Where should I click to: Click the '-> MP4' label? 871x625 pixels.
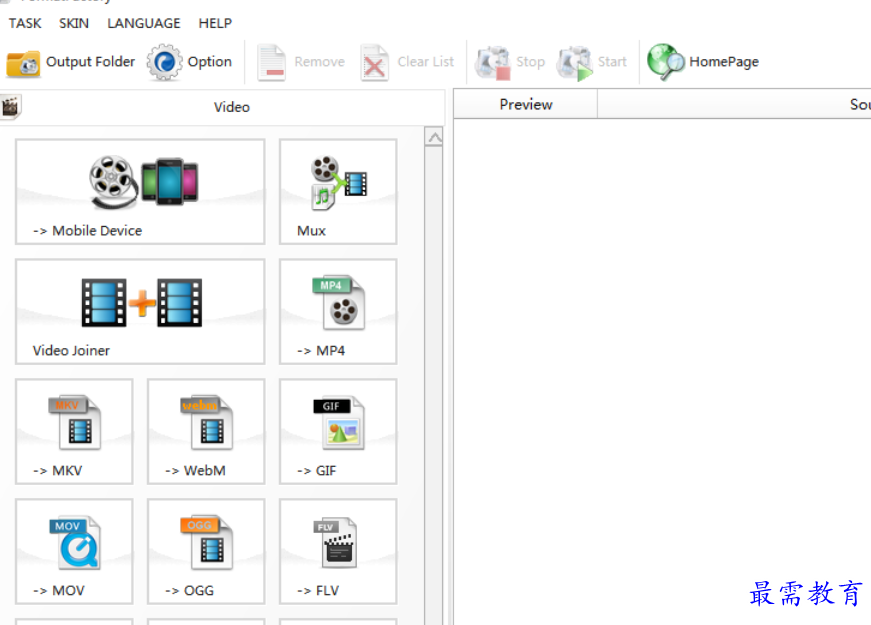pyautogui.click(x=321, y=351)
